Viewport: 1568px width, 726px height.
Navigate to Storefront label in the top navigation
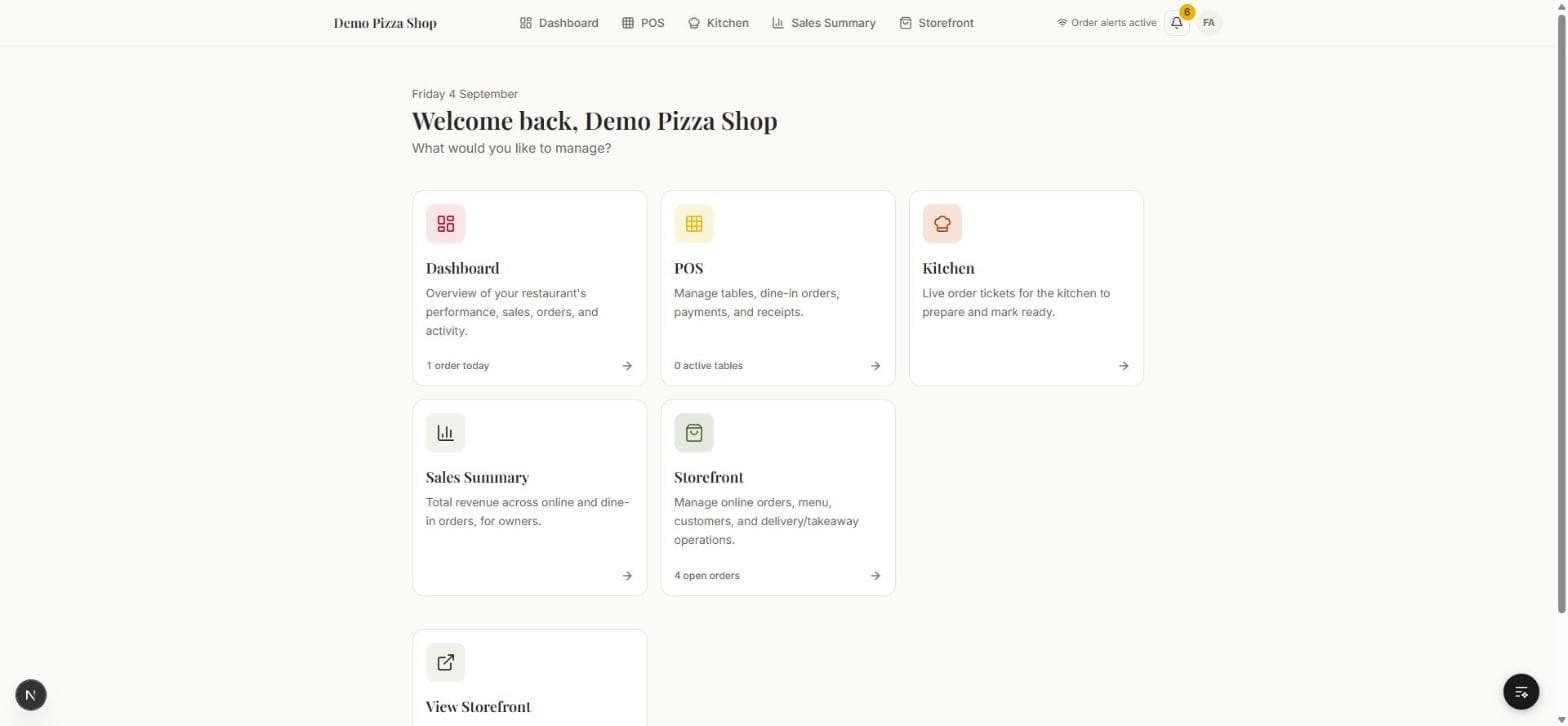(946, 23)
